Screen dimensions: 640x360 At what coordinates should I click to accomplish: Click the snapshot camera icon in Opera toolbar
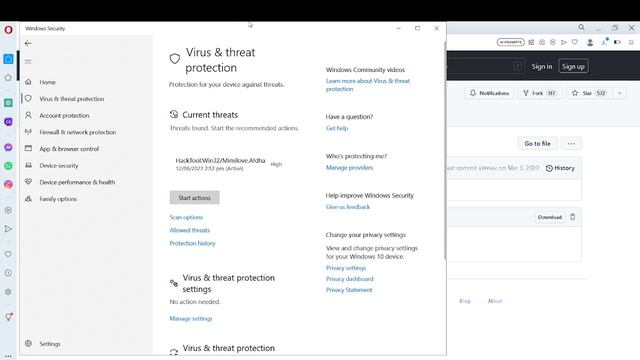tap(542, 42)
